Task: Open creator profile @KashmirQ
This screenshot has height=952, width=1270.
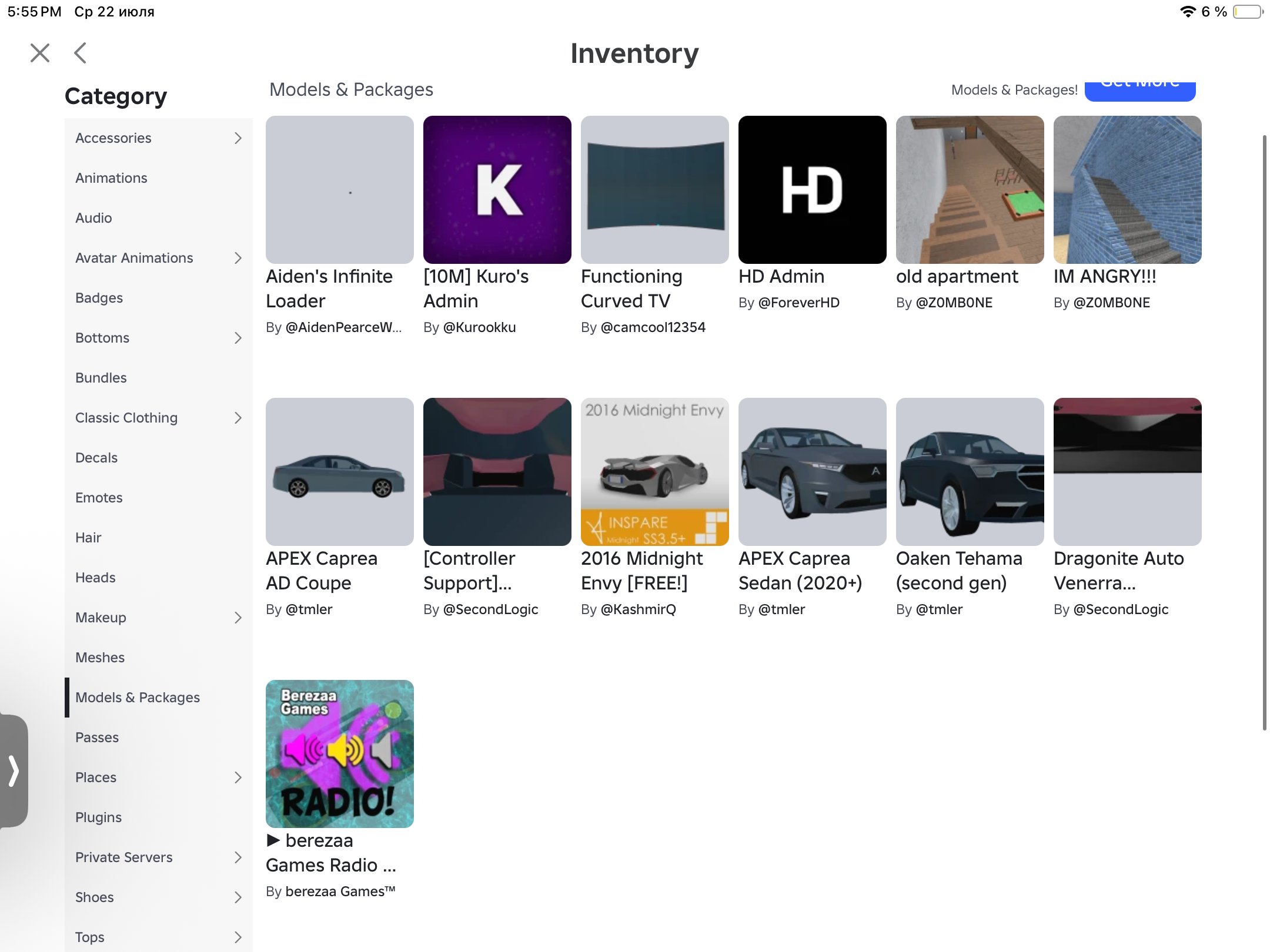Action: pyautogui.click(x=638, y=609)
